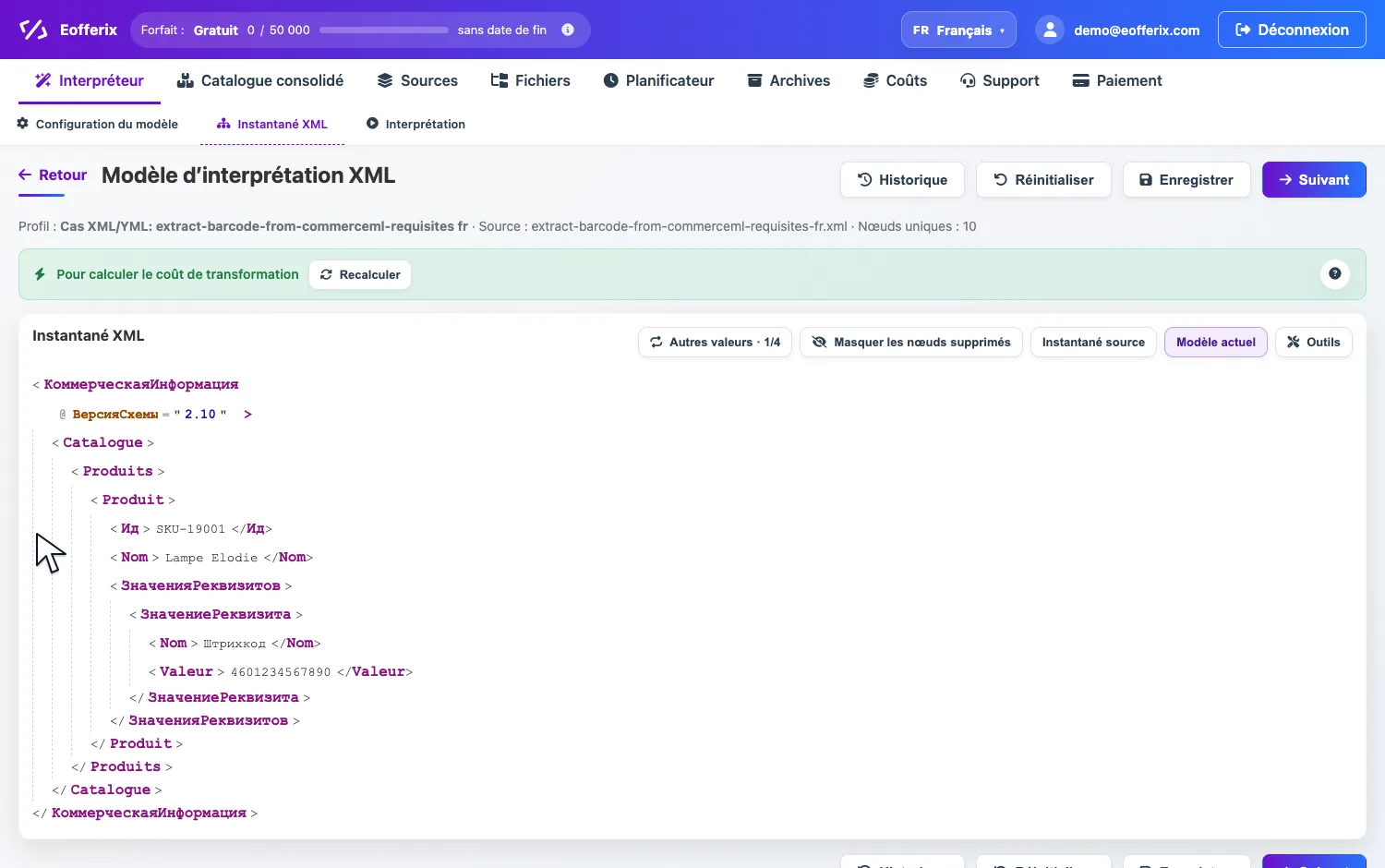1385x868 pixels.
Task: Click the closing ЗначениеРеквизита tag
Action: click(x=223, y=697)
